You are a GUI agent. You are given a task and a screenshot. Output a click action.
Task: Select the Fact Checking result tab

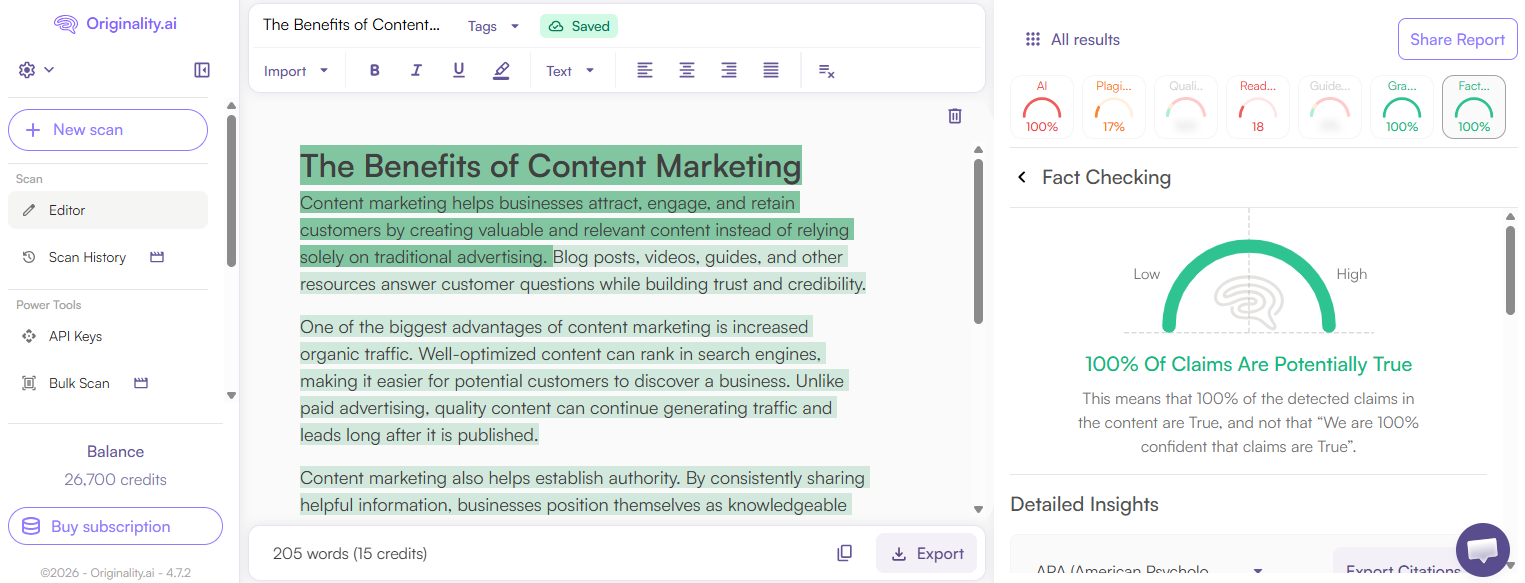(x=1474, y=107)
